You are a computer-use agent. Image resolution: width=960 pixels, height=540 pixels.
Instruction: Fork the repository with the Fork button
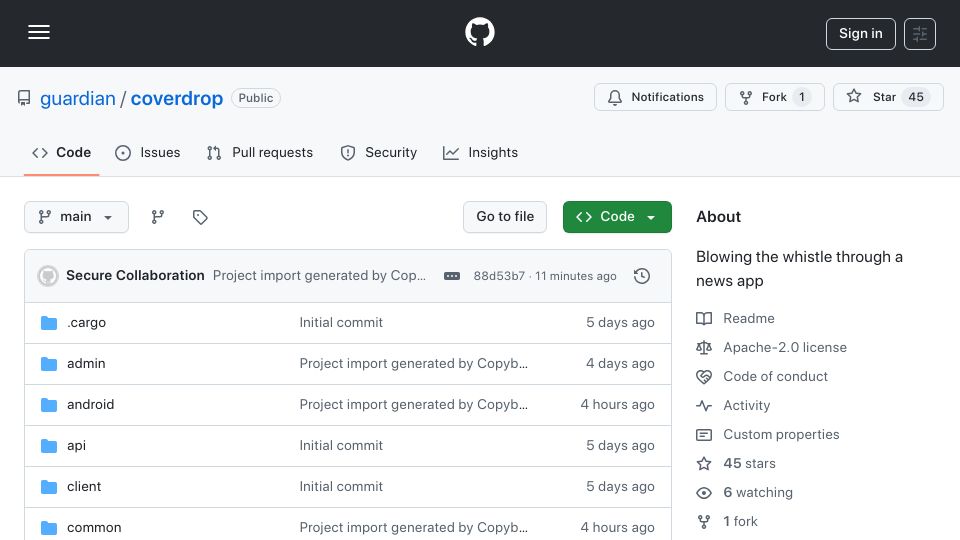click(774, 97)
